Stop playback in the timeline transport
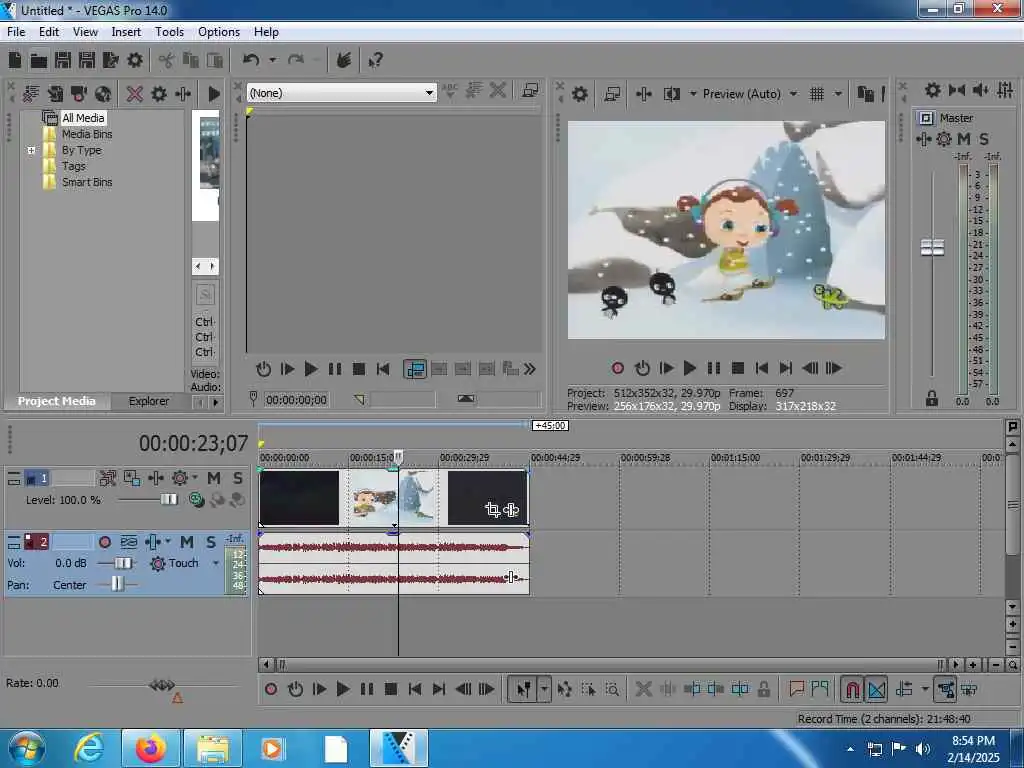 (391, 689)
